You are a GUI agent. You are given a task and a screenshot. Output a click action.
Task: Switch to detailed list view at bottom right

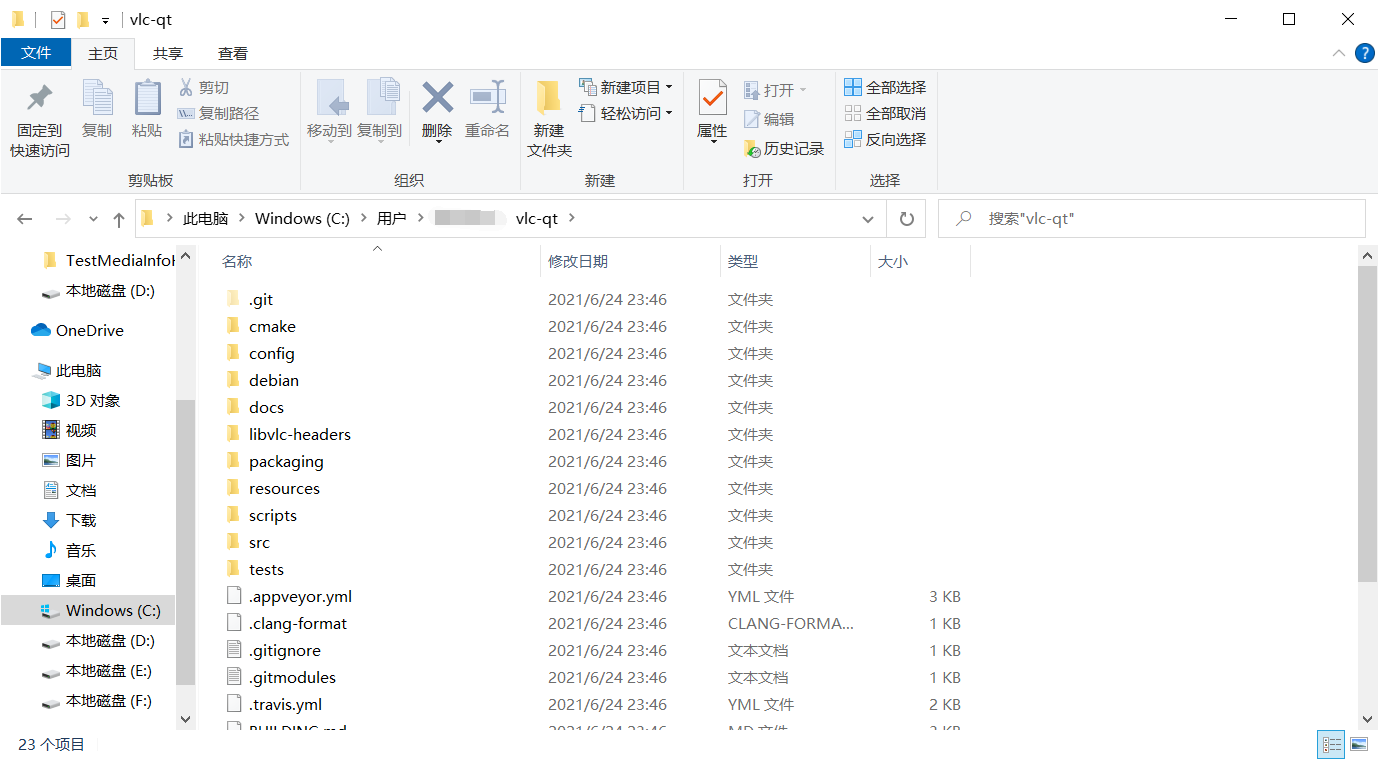pos(1332,744)
